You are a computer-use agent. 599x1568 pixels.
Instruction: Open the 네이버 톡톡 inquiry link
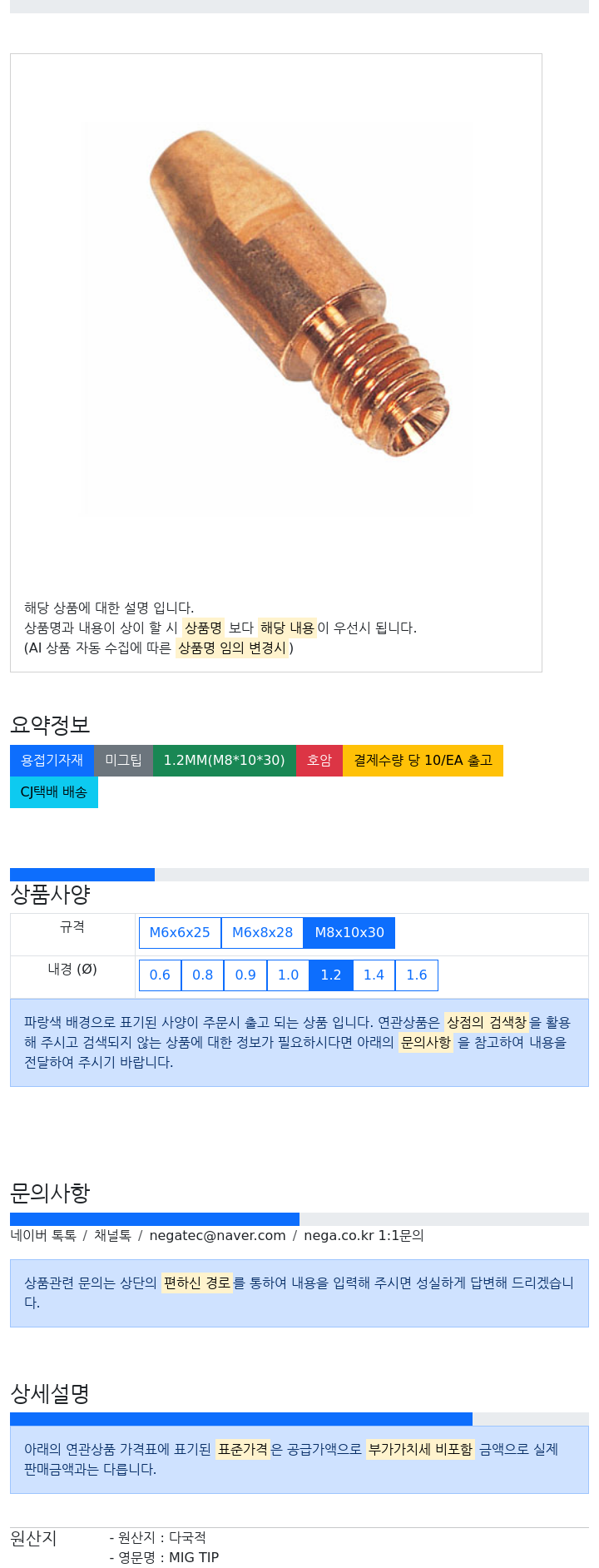[x=43, y=1236]
